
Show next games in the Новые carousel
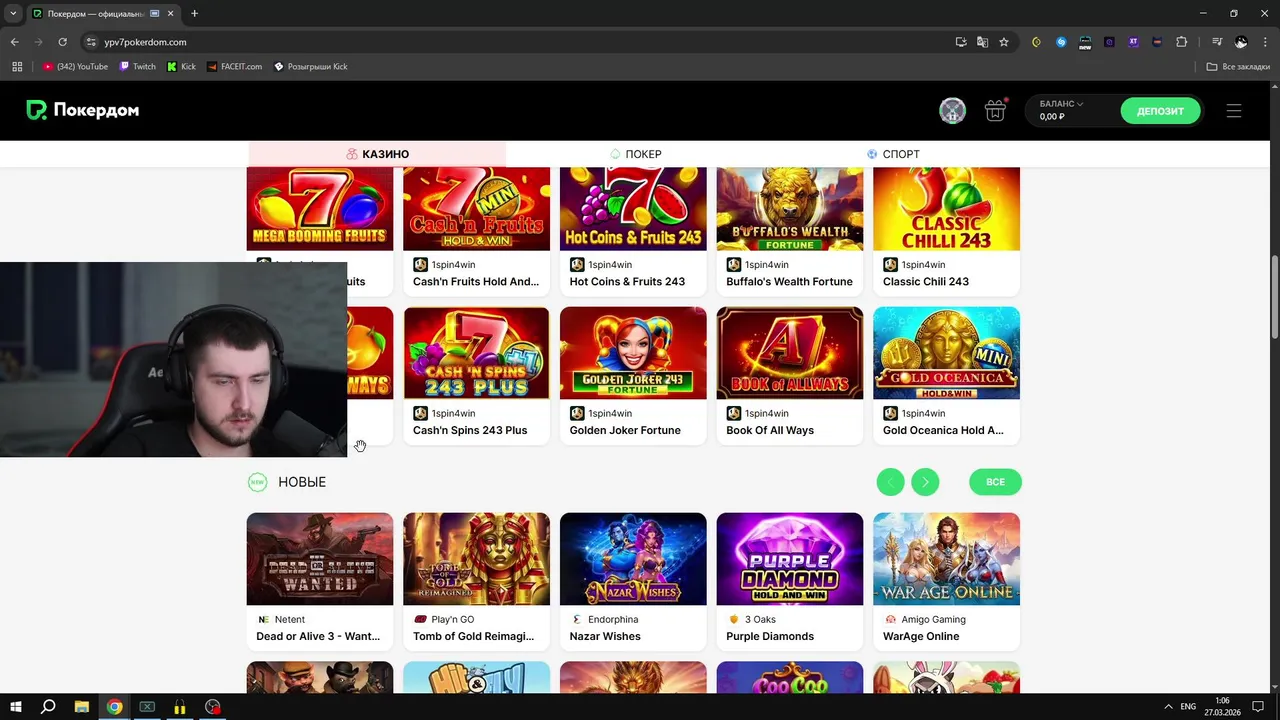925,482
